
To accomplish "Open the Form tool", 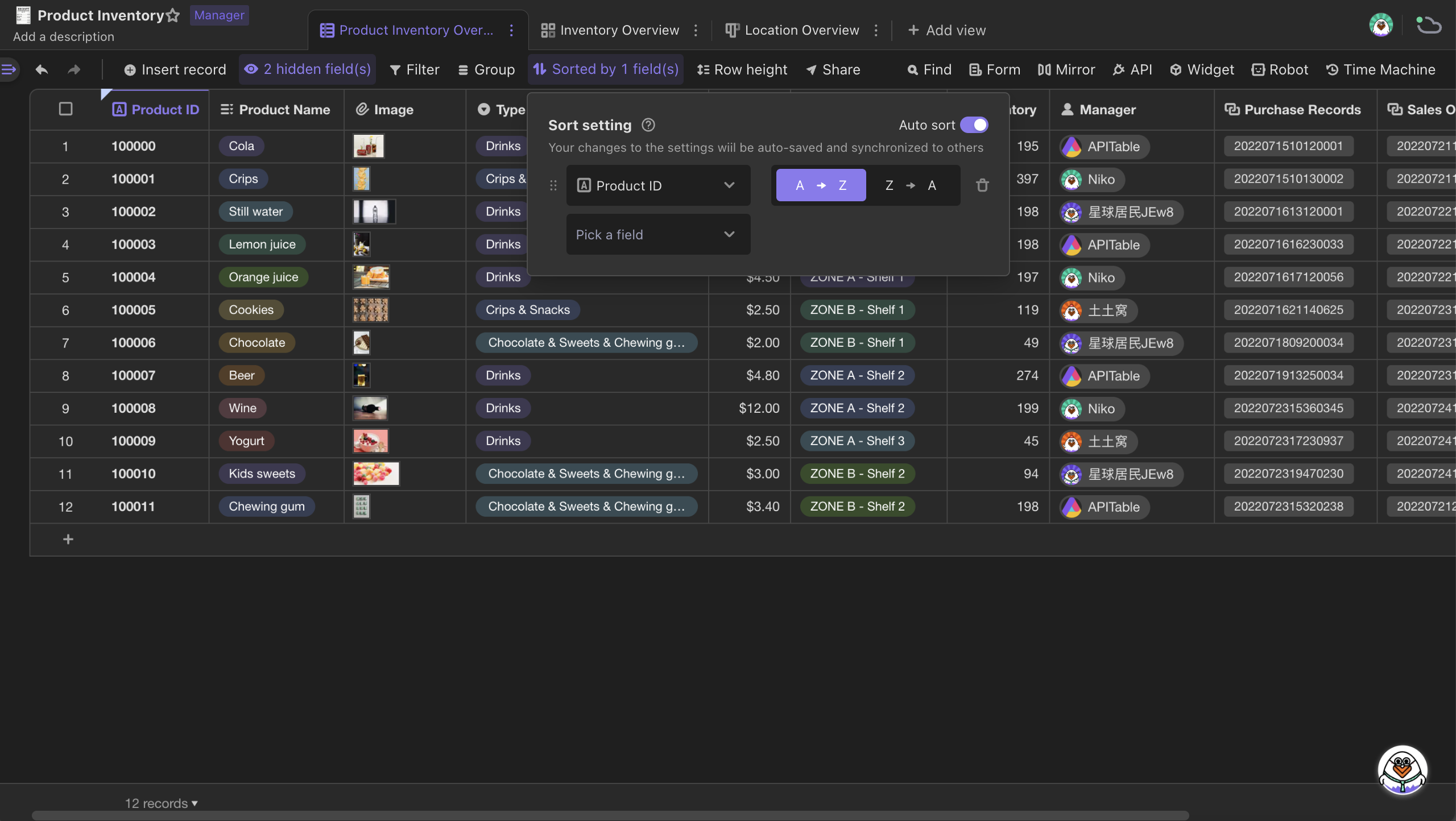I will 995,69.
